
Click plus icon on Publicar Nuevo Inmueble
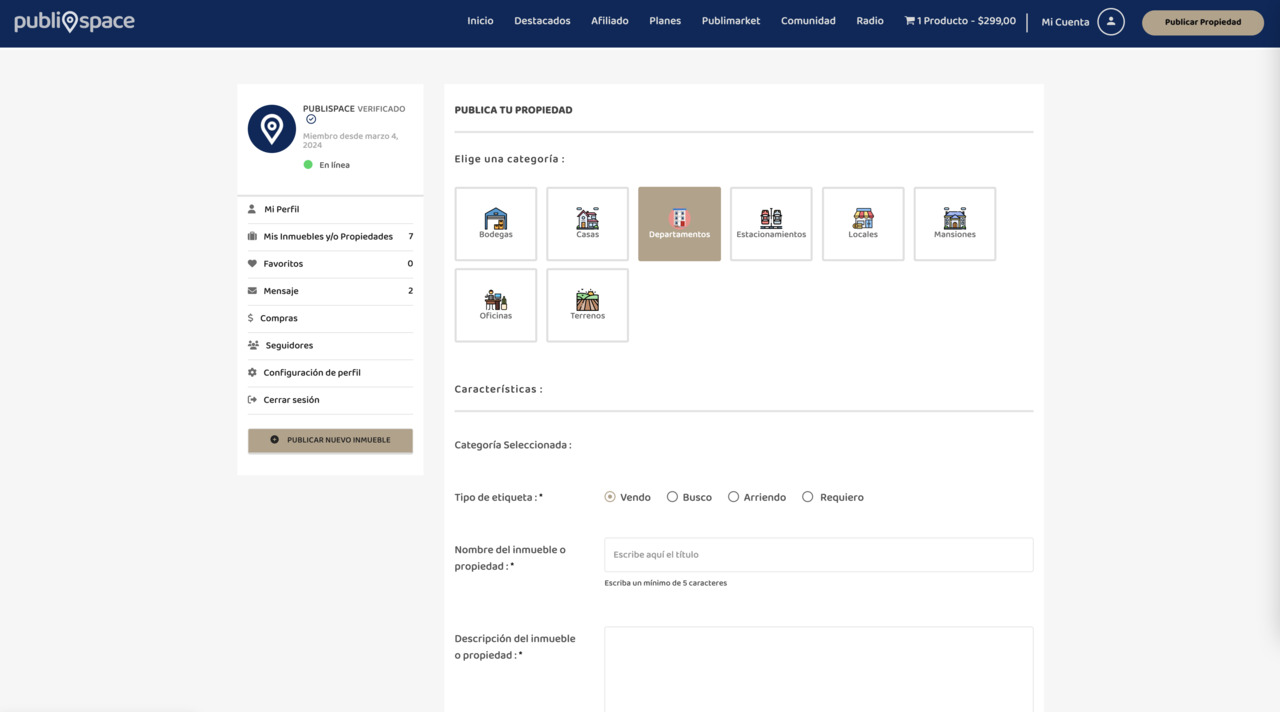(x=275, y=440)
